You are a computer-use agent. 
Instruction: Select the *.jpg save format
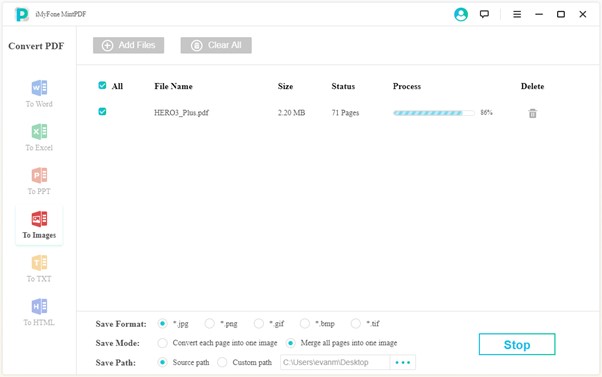tap(162, 324)
